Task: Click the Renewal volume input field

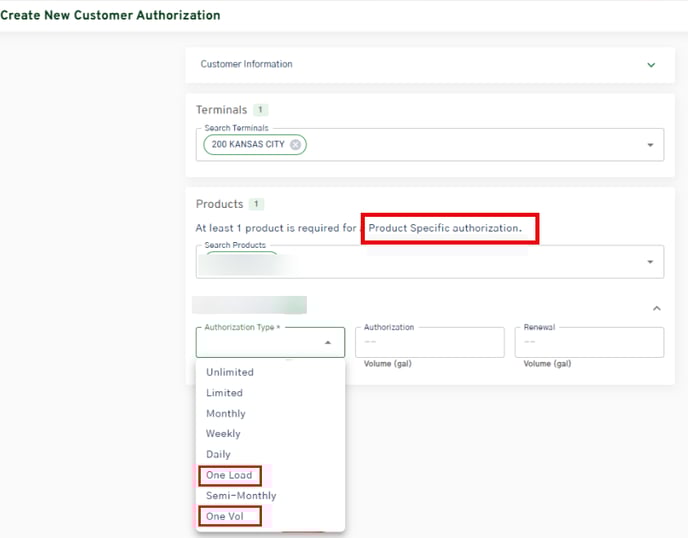Action: 588,343
